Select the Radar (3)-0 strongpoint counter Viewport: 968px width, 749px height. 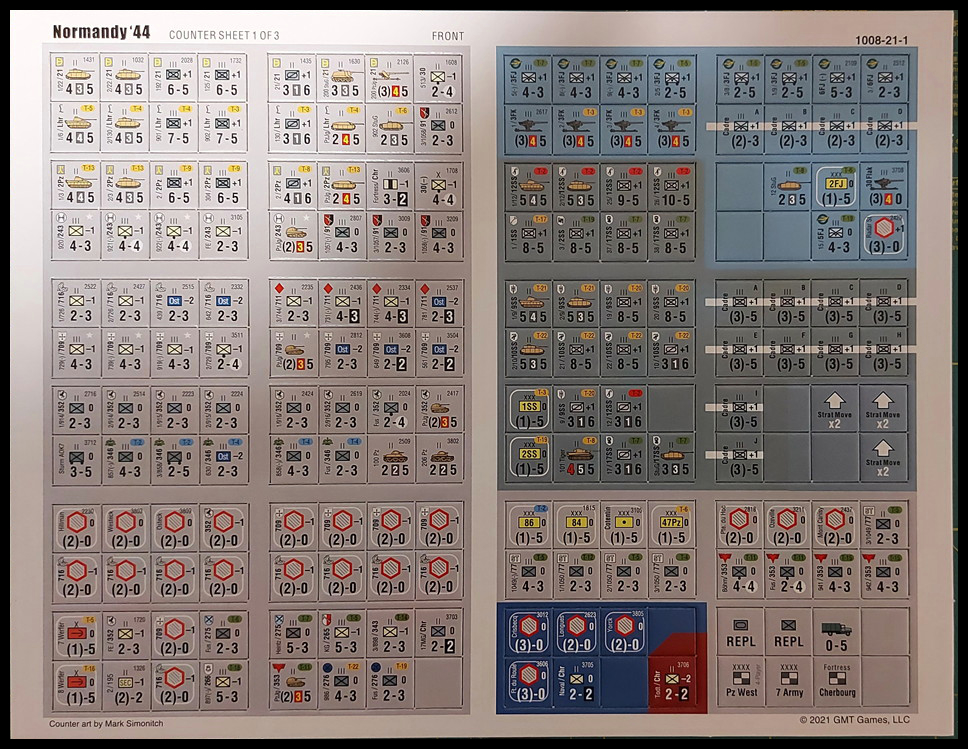(x=884, y=235)
